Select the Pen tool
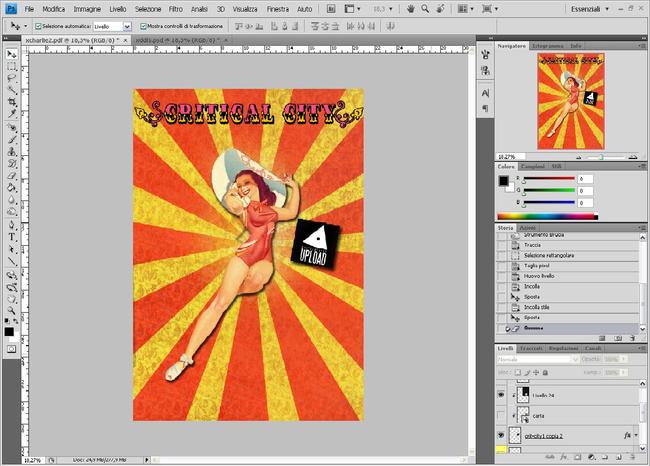The image size is (650, 466). point(11,226)
